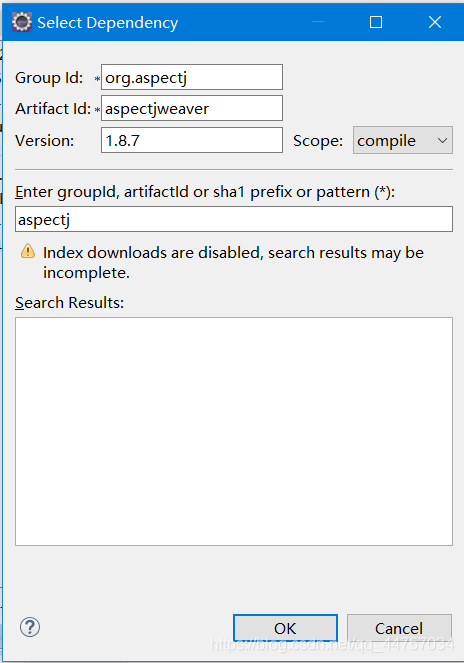The height and width of the screenshot is (663, 464).
Task: Dismiss the dialog with Cancel
Action: tap(399, 628)
